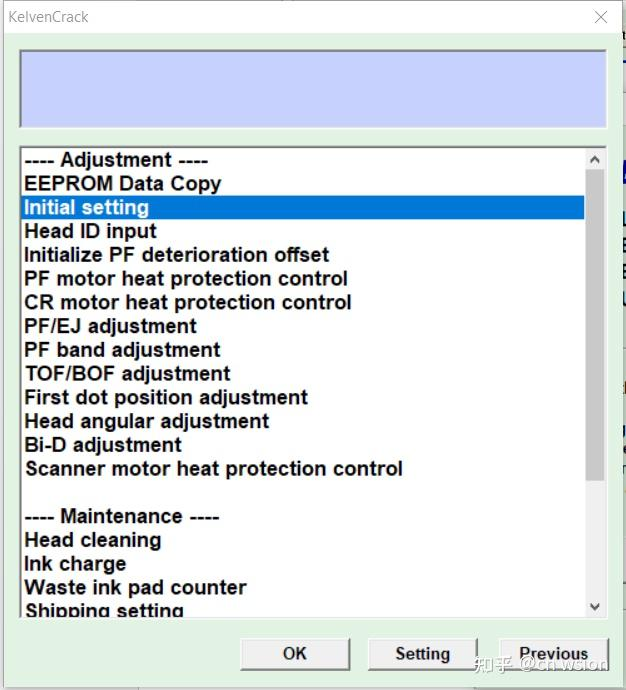Choose PF band adjustment entry
The height and width of the screenshot is (690, 626).
click(122, 350)
